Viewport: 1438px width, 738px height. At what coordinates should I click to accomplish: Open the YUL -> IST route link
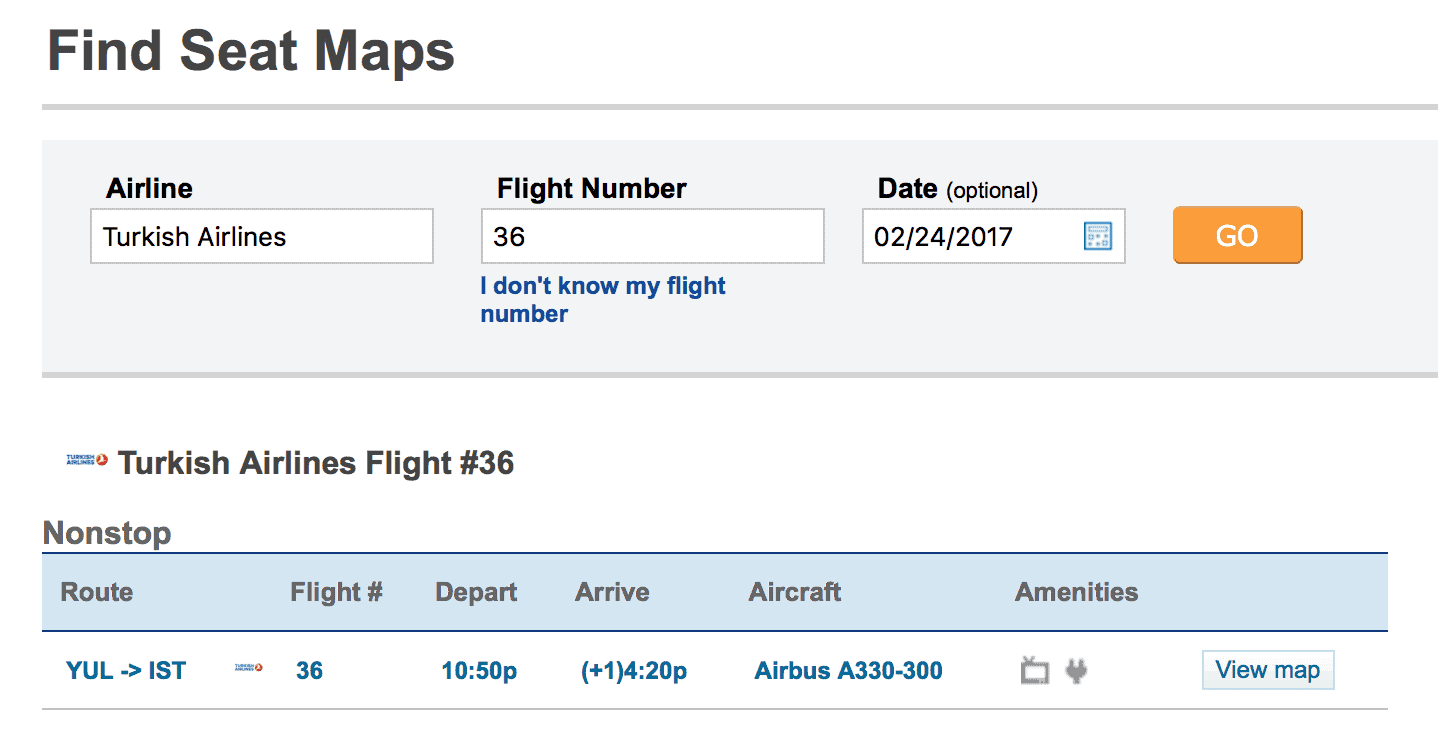pyautogui.click(x=126, y=670)
